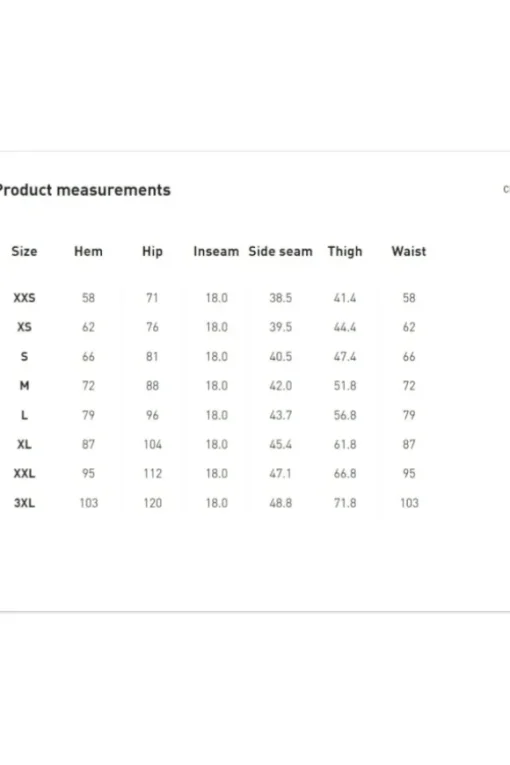
Task: Click the M thigh value 51.8
Action: [x=345, y=386]
